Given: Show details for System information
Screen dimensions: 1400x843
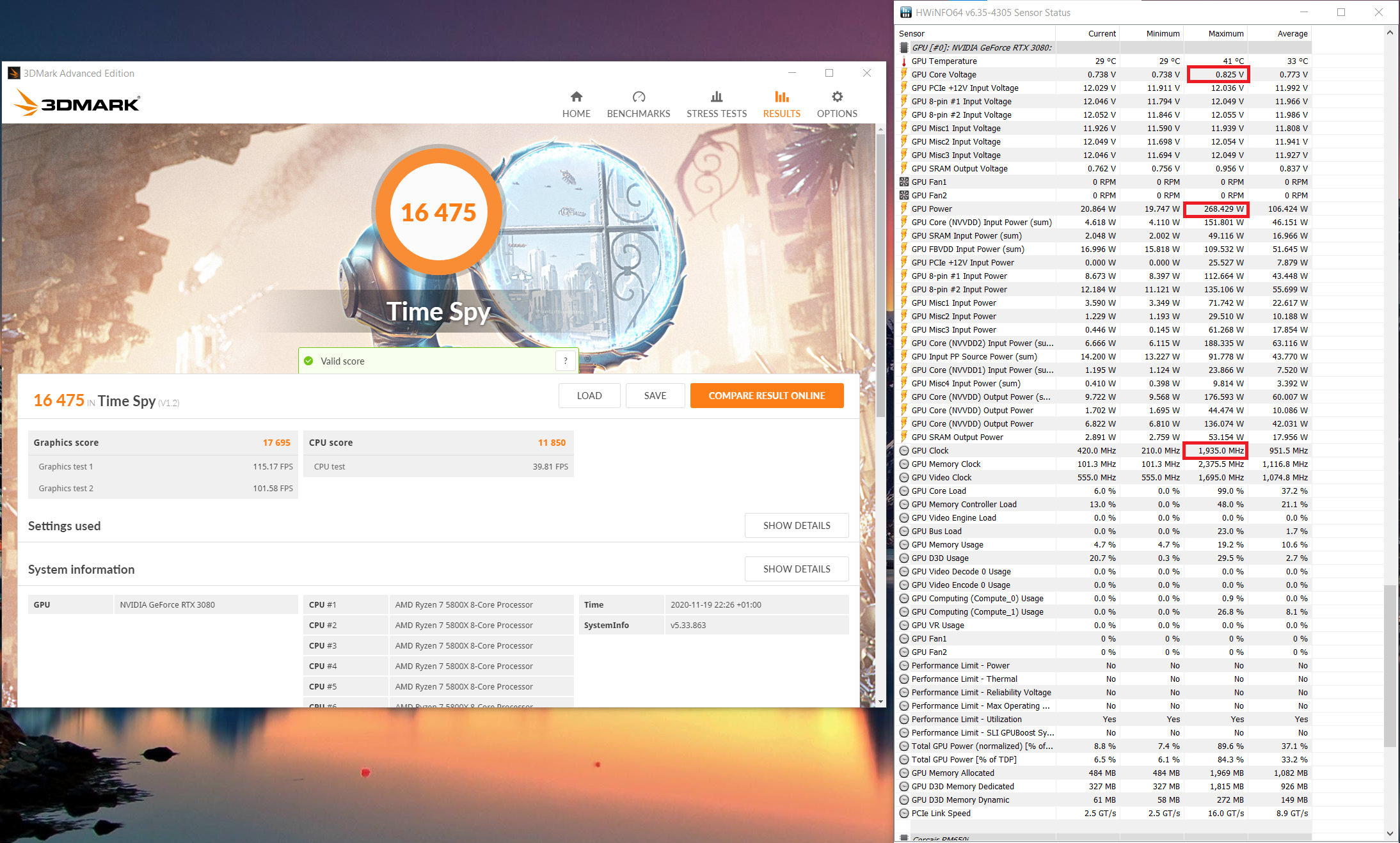Looking at the screenshot, I should tap(796, 569).
